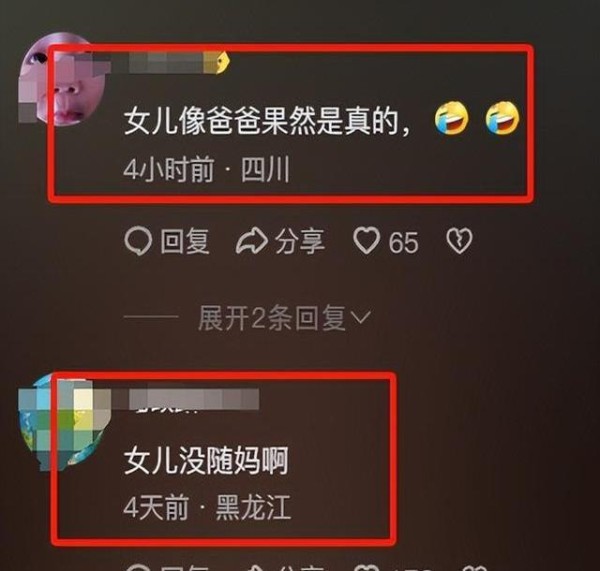
Task: Click the 回复 label under the first comment
Action: click(x=185, y=241)
